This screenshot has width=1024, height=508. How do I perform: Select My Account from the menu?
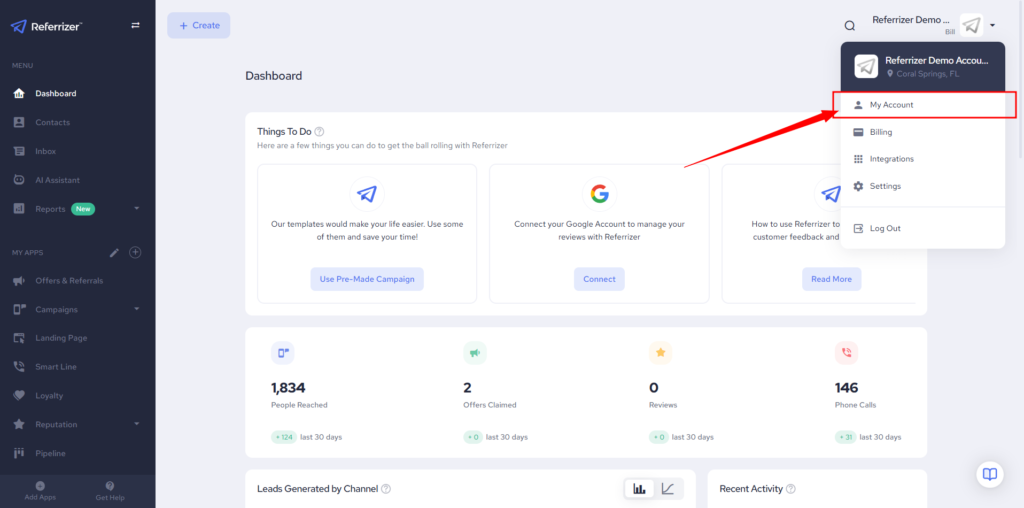(x=891, y=105)
